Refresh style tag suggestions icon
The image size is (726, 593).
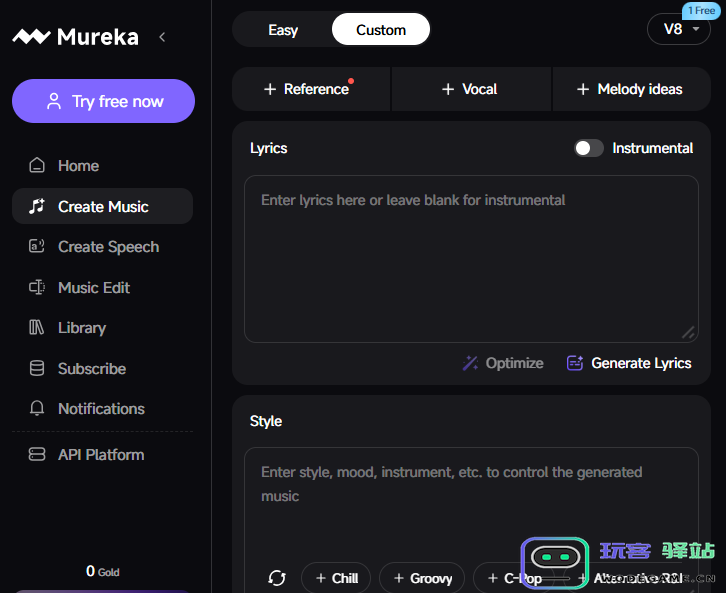tap(277, 578)
